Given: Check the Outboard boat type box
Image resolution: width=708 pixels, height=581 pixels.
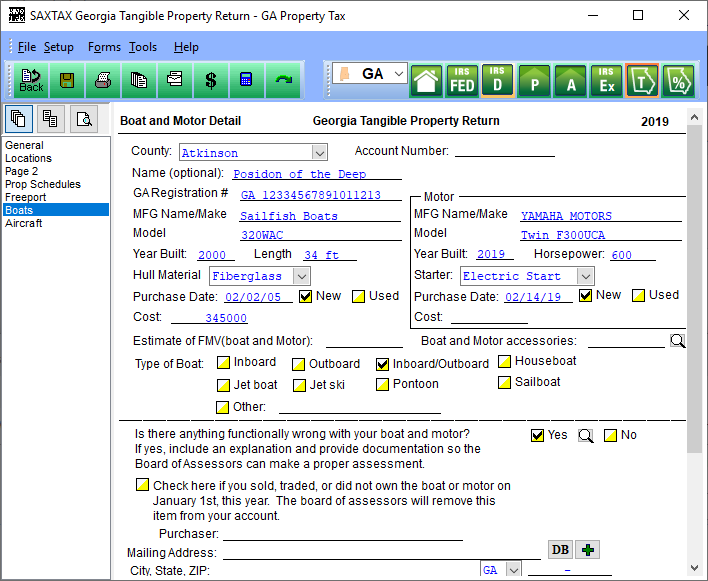Looking at the screenshot, I should 298,364.
